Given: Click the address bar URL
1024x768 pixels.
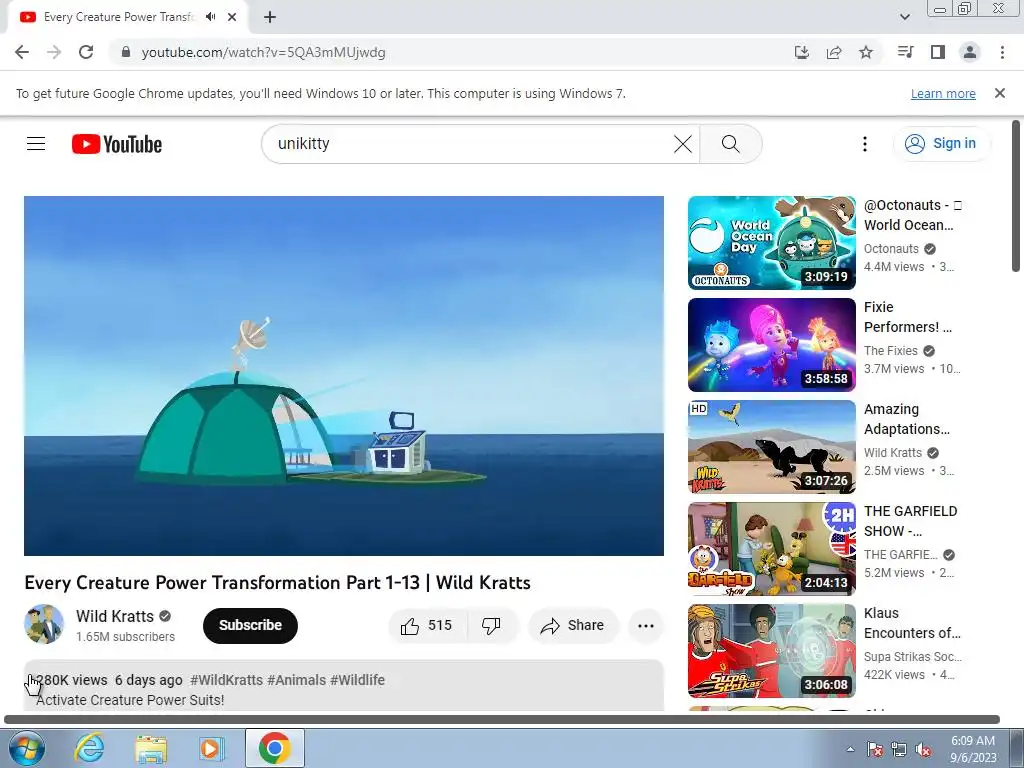Looking at the screenshot, I should click(263, 52).
